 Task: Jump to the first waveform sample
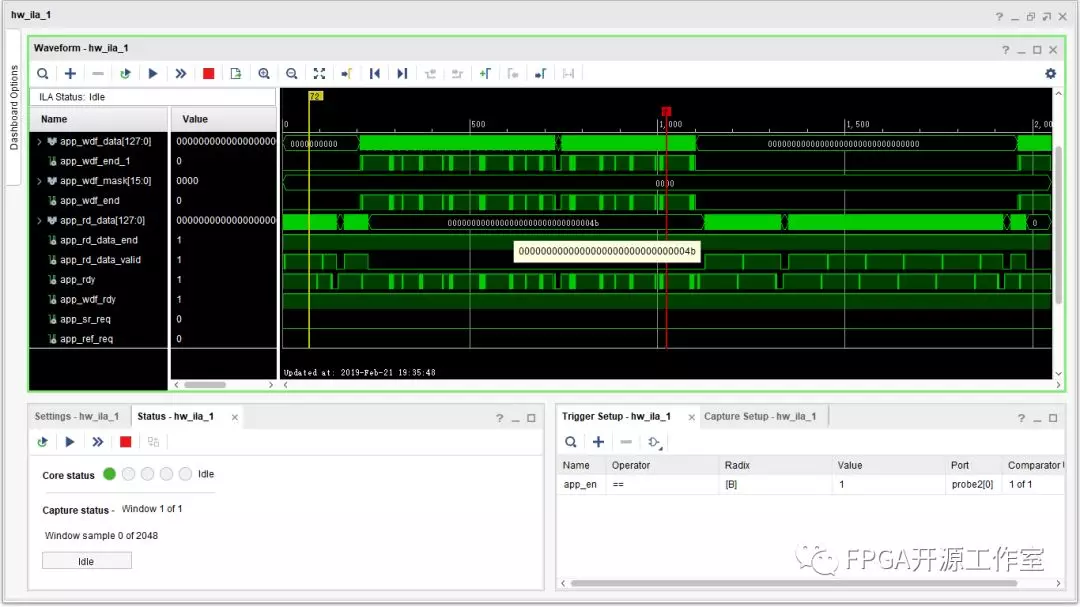pos(375,73)
